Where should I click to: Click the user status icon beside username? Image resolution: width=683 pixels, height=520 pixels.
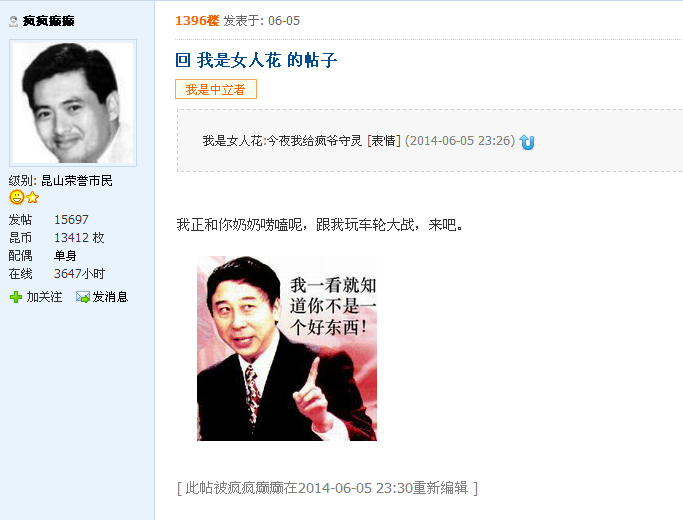coord(13,21)
